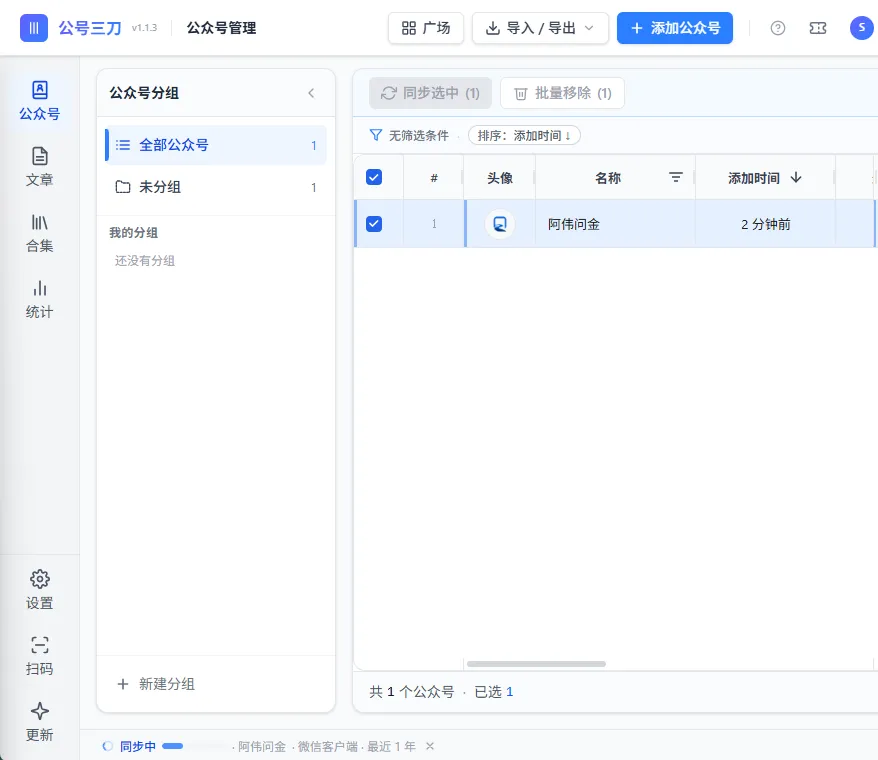Uncheck the 阿伟问金 row checkbox

374,224
